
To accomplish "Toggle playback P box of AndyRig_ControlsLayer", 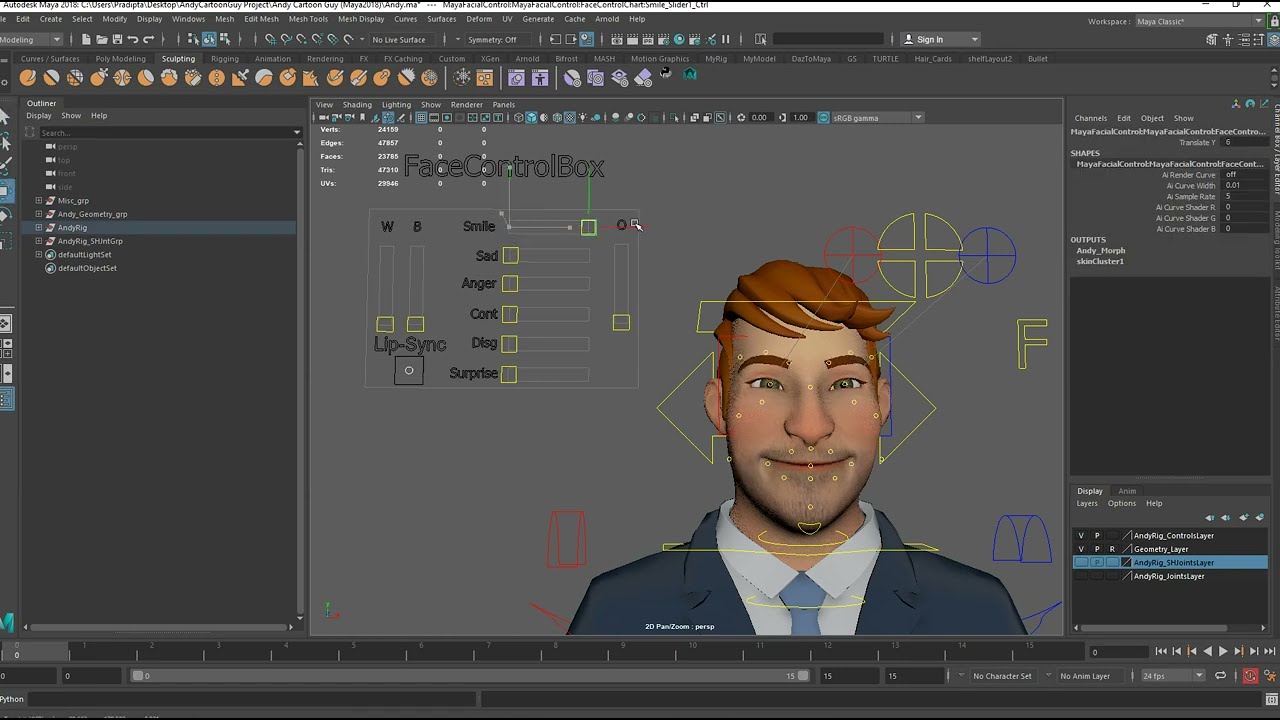I will [1097, 536].
